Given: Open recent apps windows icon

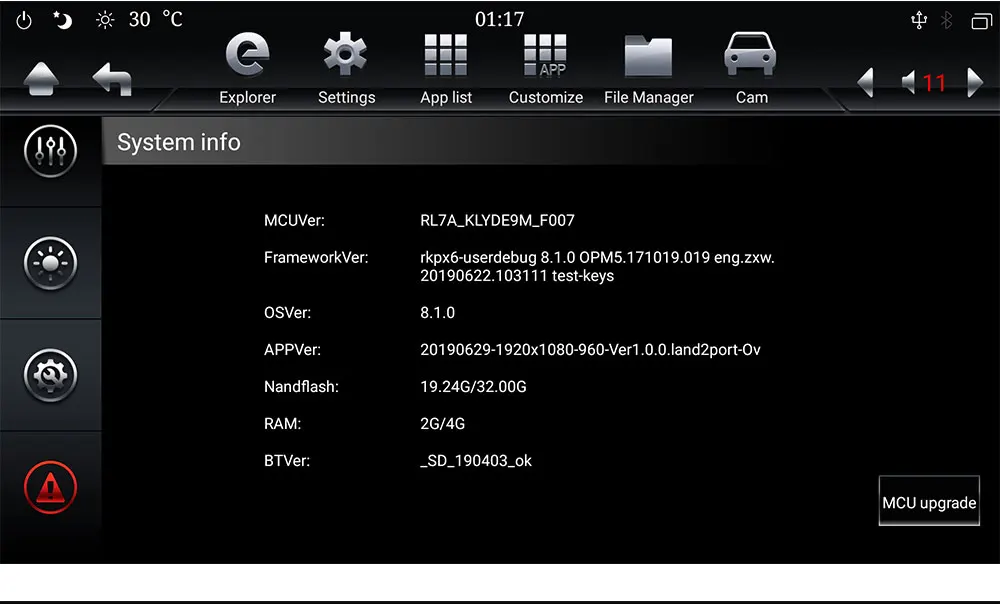Looking at the screenshot, I should coord(981,21).
